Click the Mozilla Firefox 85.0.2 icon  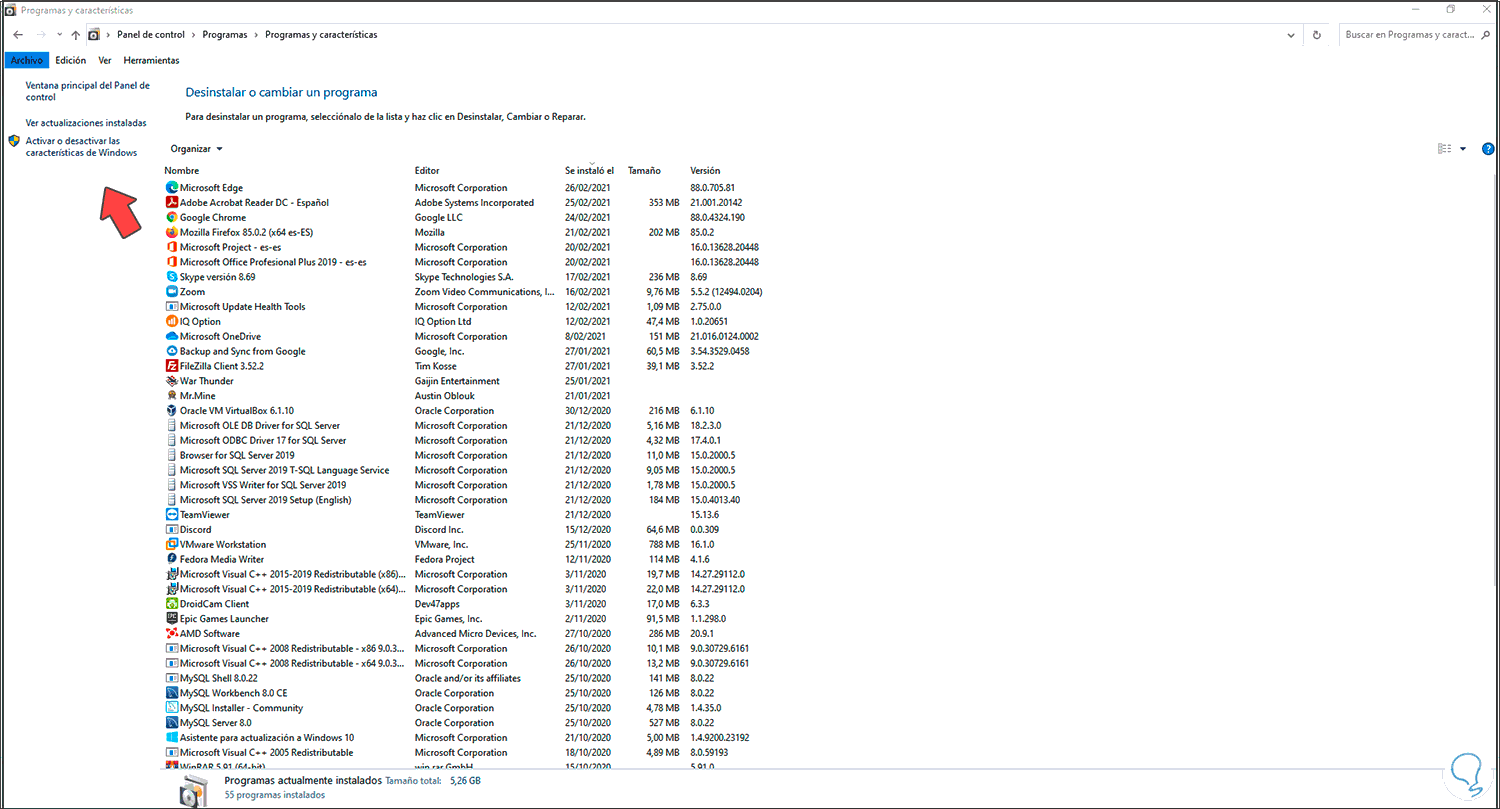click(172, 232)
